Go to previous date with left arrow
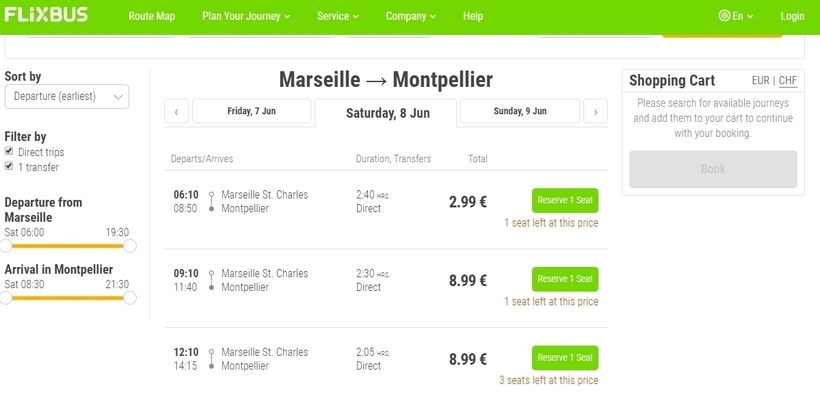Image resolution: width=820 pixels, height=397 pixels. [176, 111]
